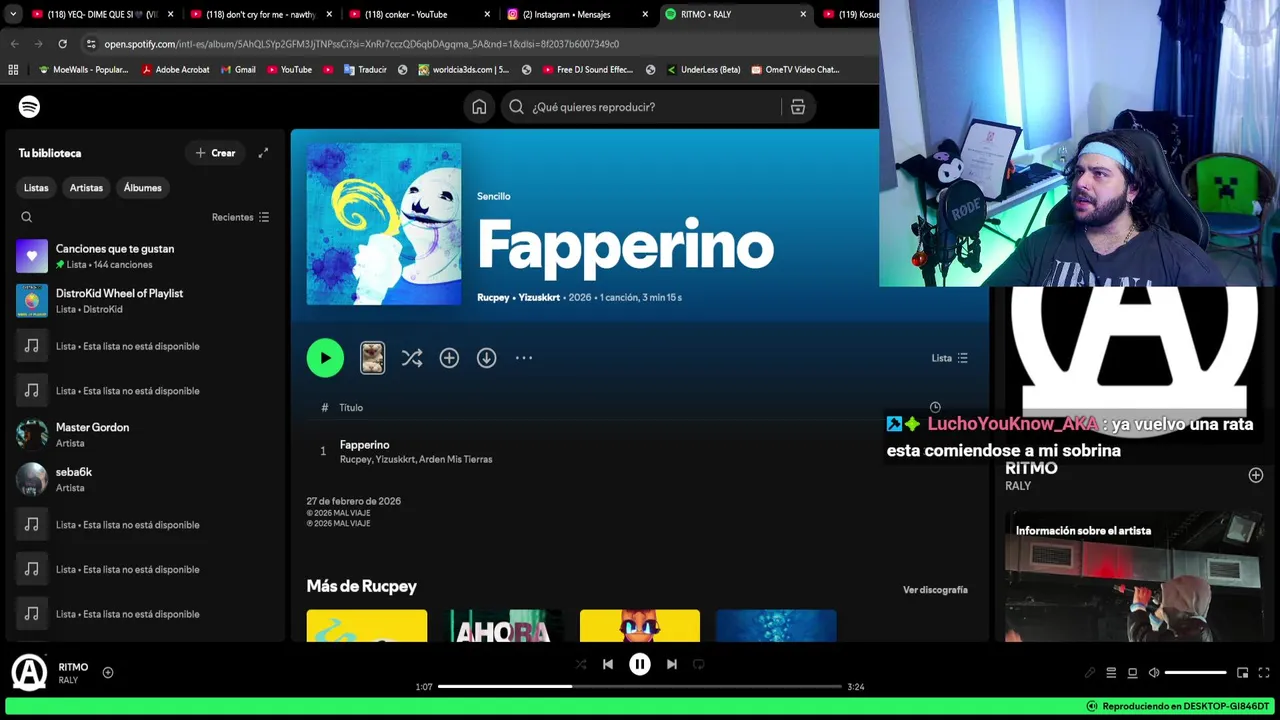The height and width of the screenshot is (720, 1280).
Task: View site info icon in the address bar
Action: tap(91, 44)
